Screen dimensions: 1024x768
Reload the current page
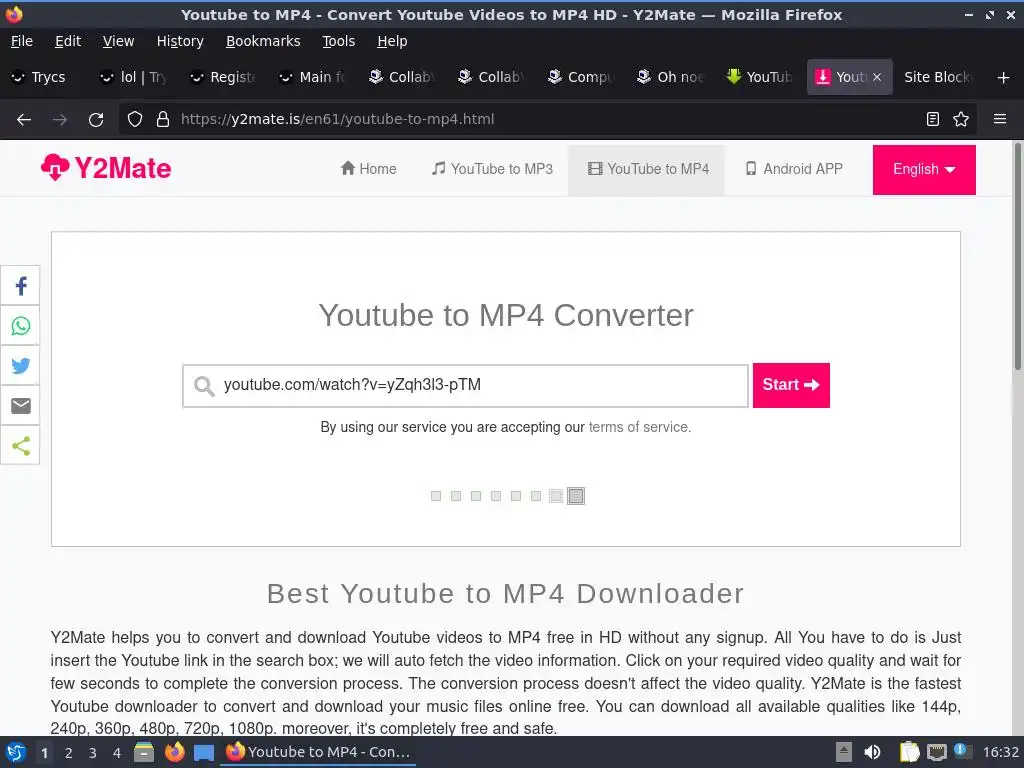[96, 120]
